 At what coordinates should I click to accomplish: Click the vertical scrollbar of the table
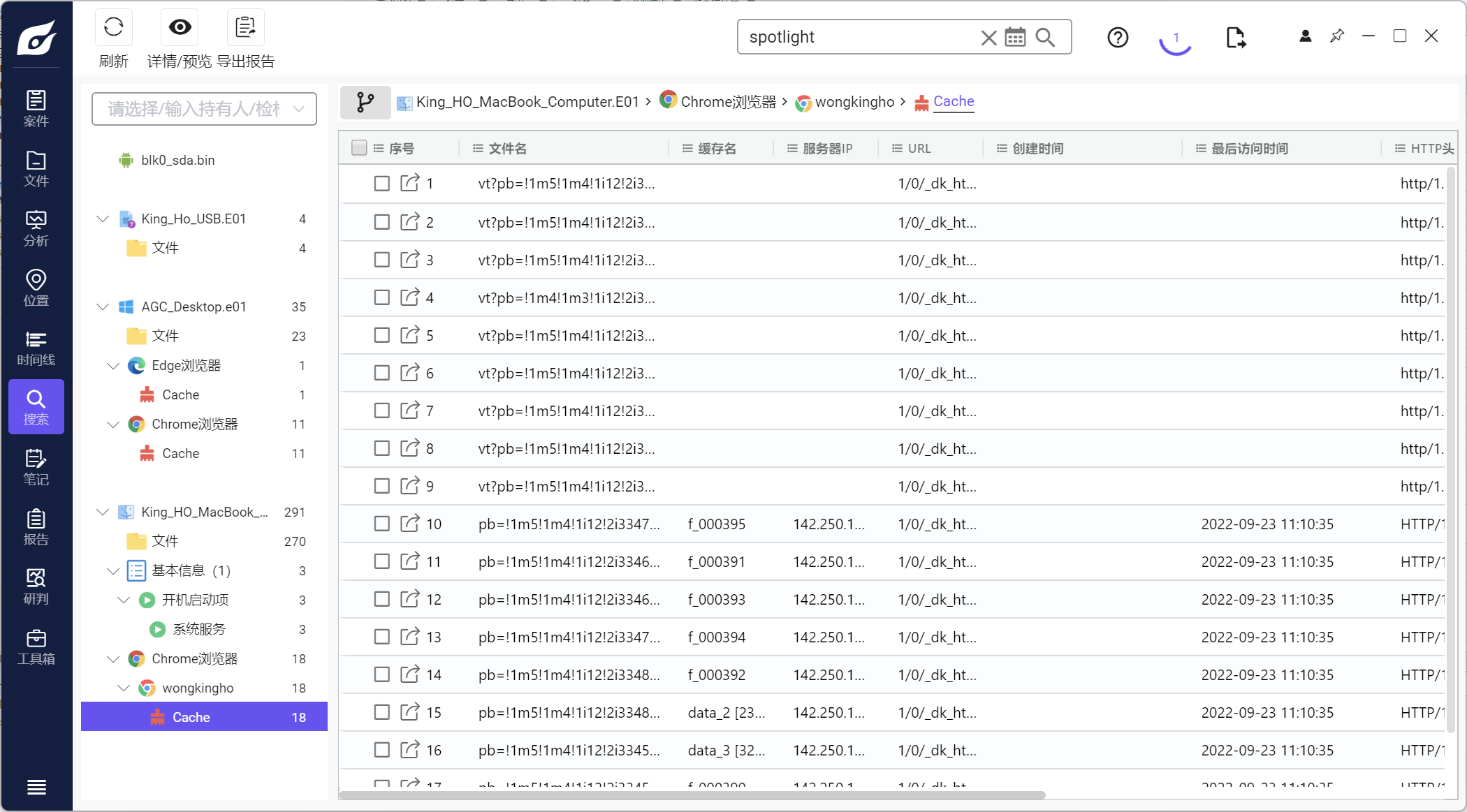[x=1452, y=450]
